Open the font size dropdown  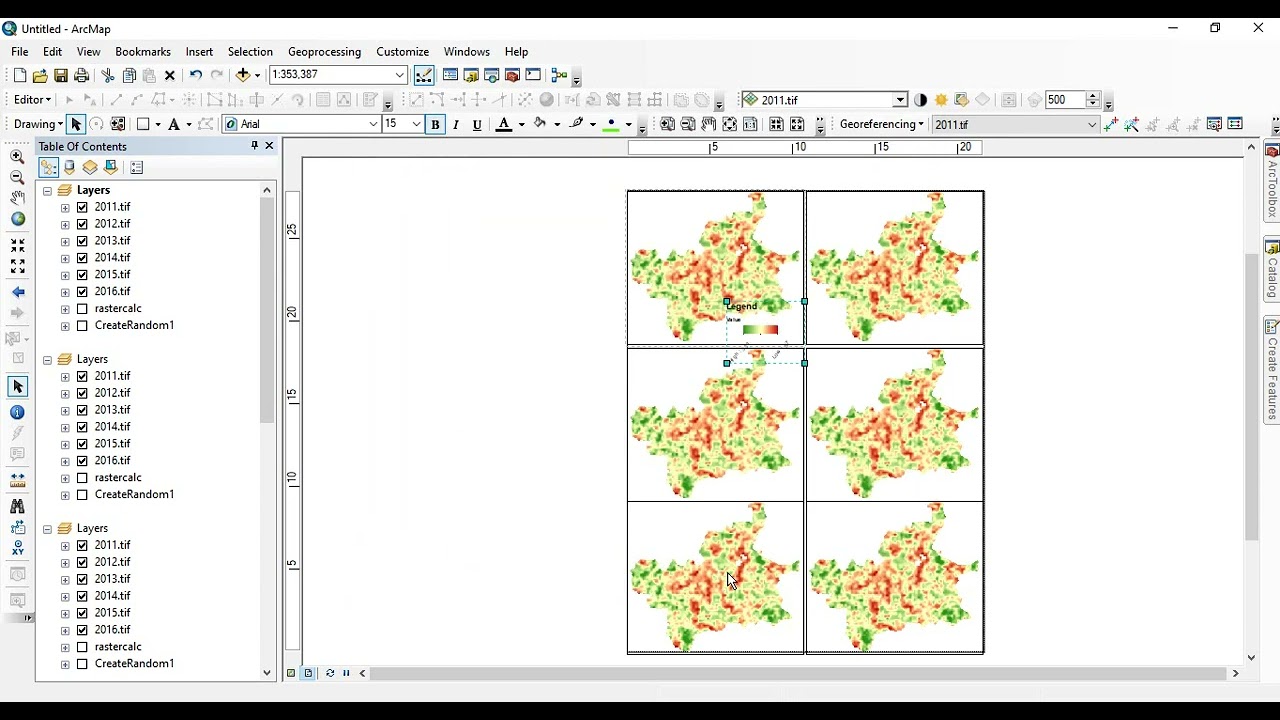click(x=417, y=124)
